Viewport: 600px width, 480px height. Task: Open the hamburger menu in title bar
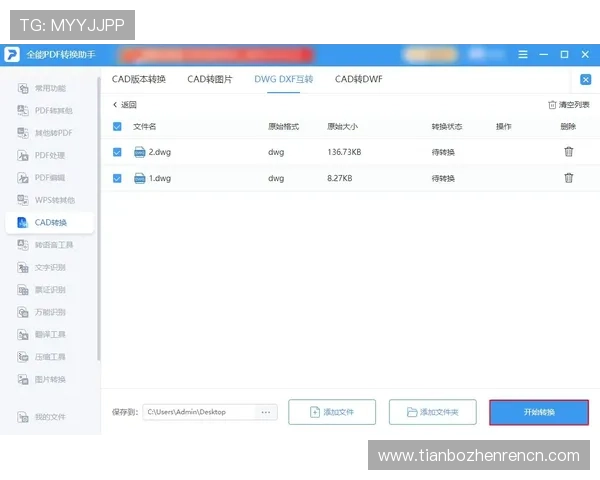point(523,55)
